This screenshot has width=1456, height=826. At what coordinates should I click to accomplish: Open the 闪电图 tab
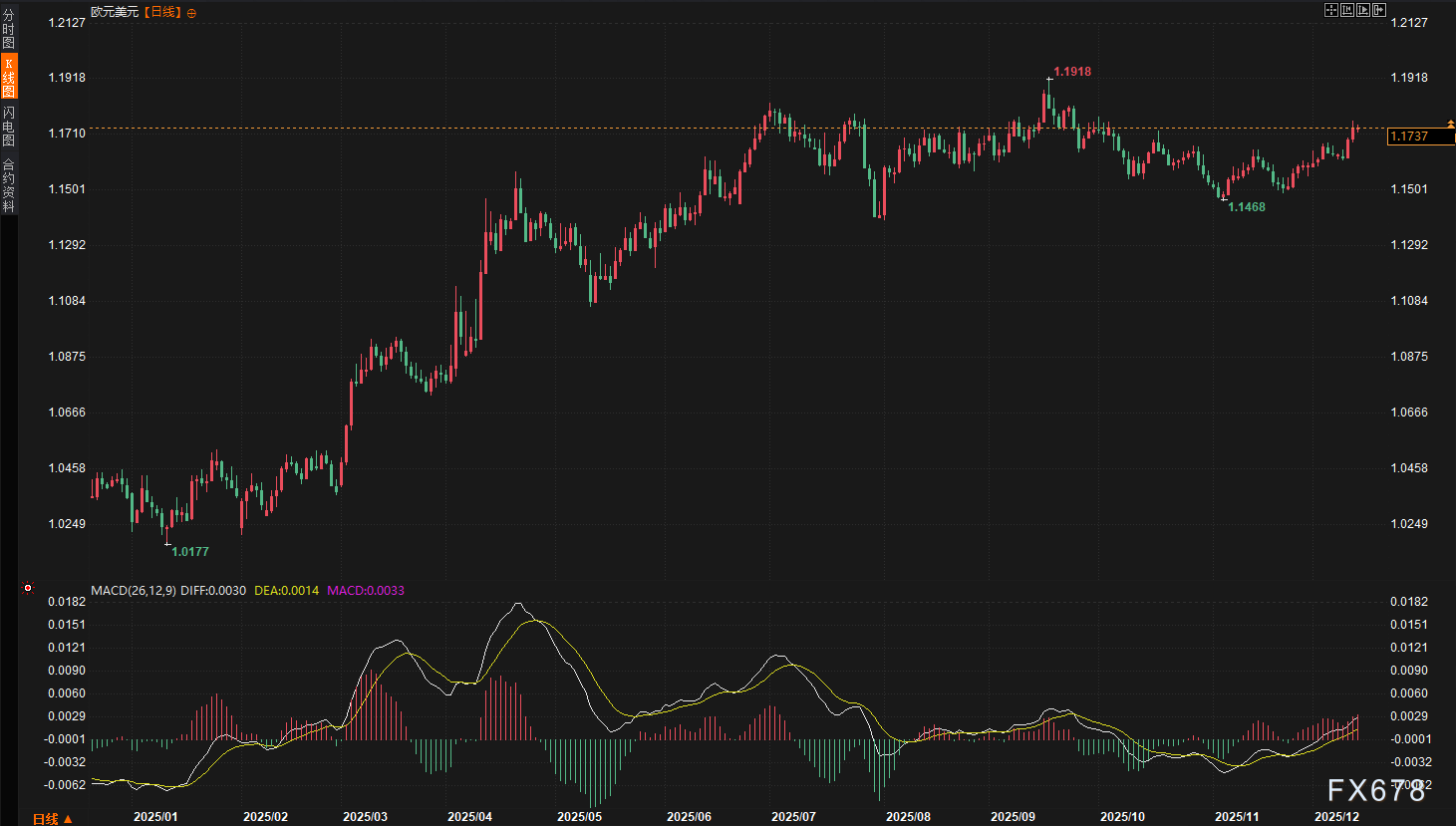point(9,127)
